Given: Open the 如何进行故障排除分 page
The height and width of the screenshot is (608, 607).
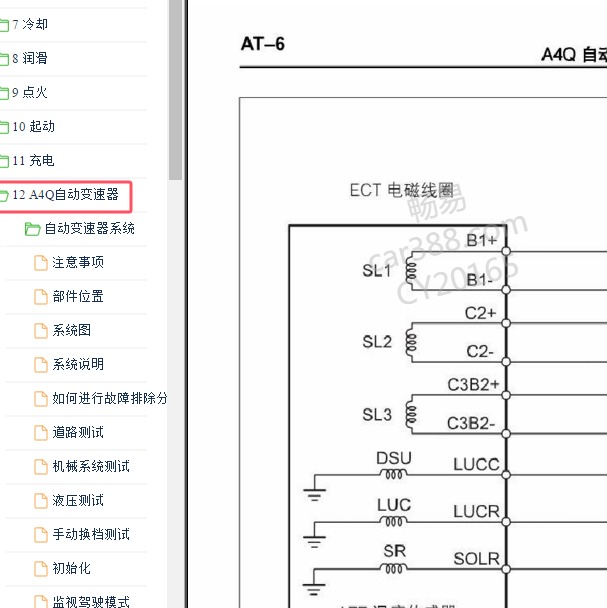Looking at the screenshot, I should click(x=110, y=399).
